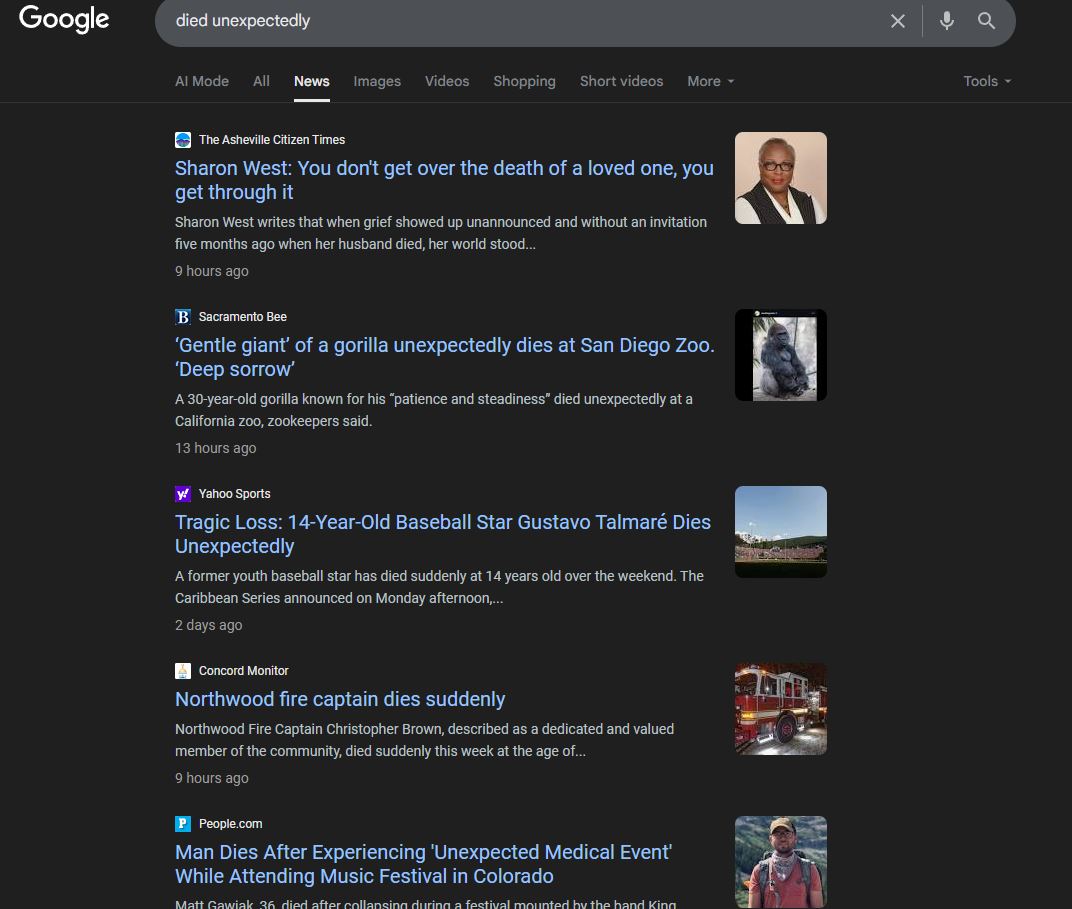Open the Images tab

point(377,81)
